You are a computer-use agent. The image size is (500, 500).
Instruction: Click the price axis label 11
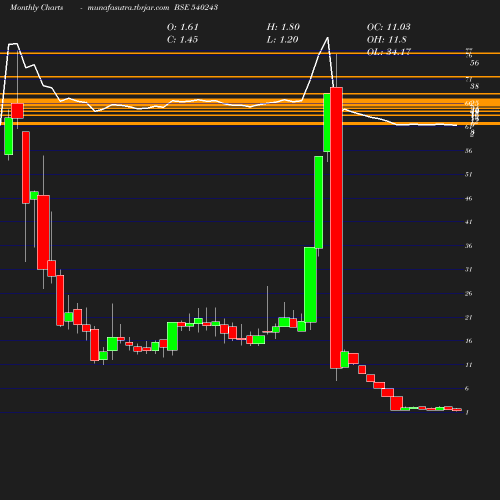coord(469,365)
